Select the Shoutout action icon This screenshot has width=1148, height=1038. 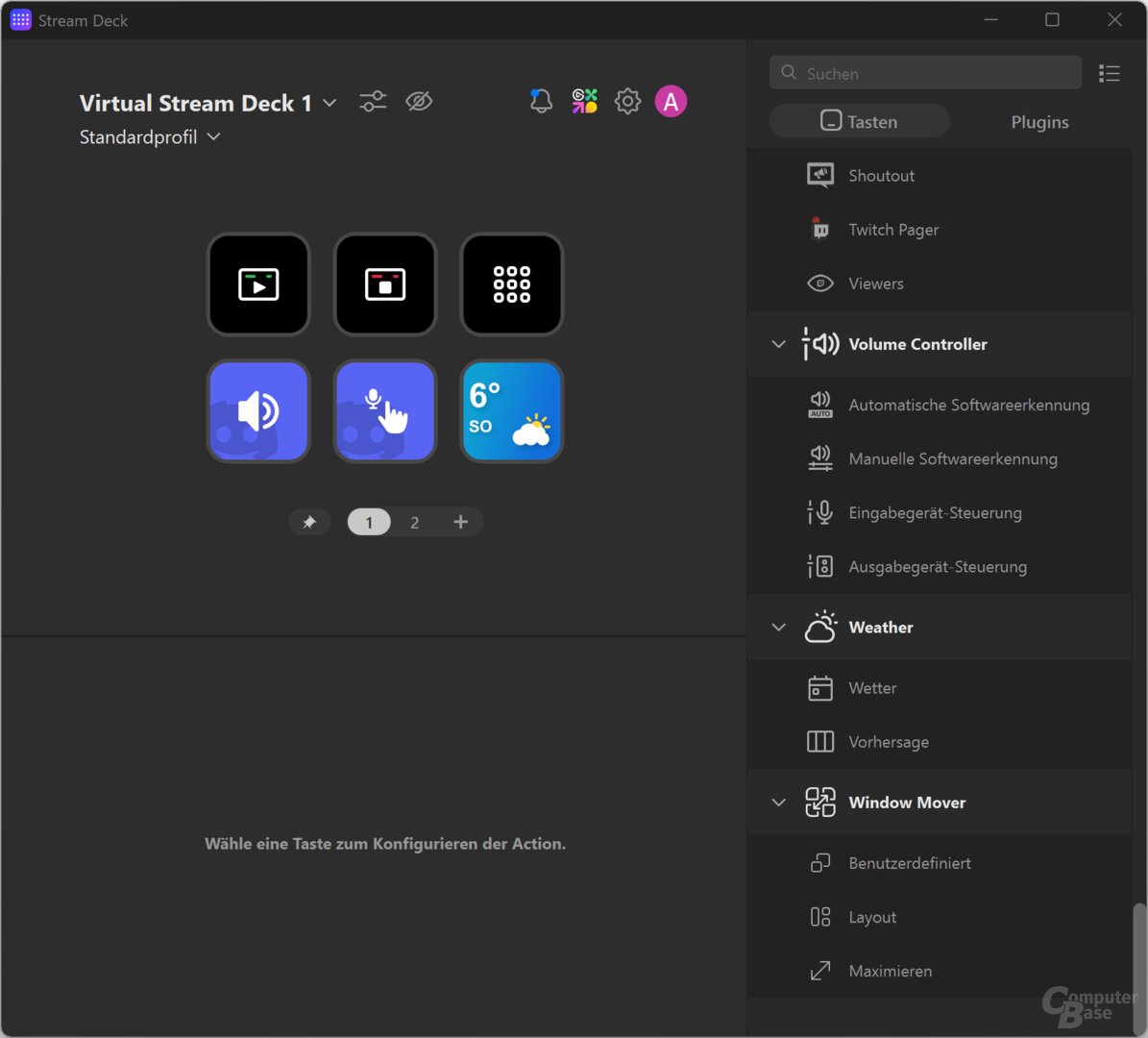pyautogui.click(x=819, y=175)
